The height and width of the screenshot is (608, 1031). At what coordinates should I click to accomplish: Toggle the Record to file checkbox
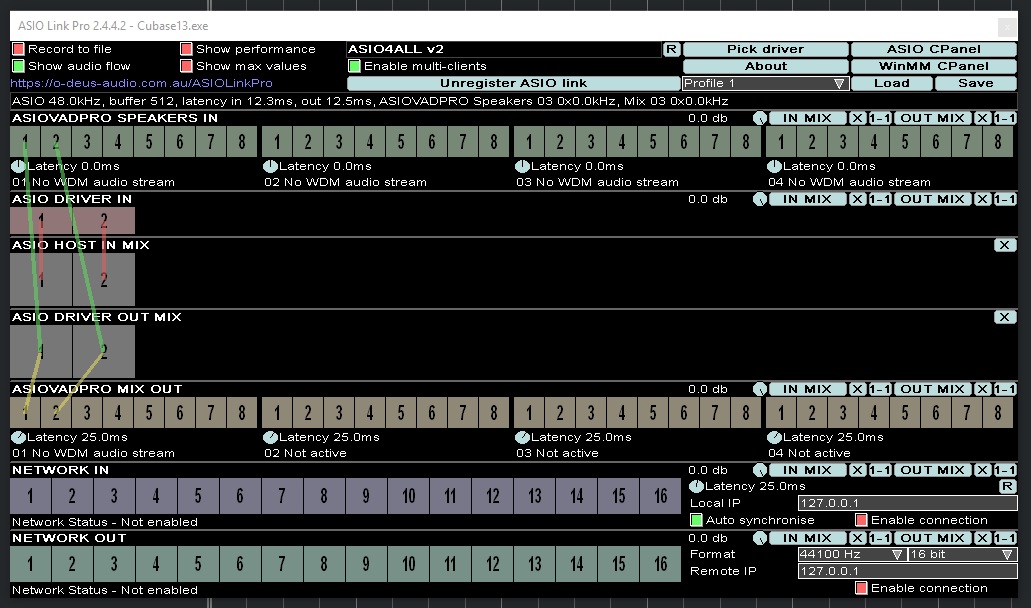(18, 49)
